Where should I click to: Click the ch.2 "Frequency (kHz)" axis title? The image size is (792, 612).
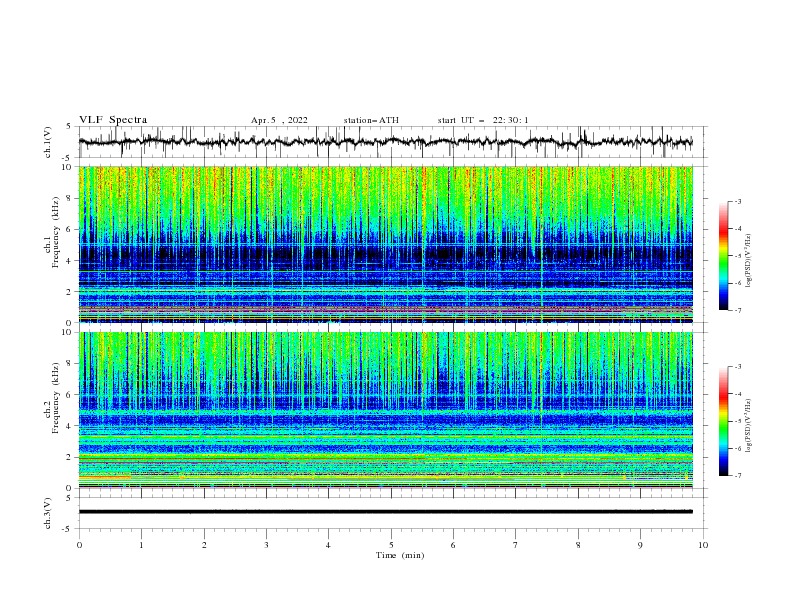tap(56, 397)
